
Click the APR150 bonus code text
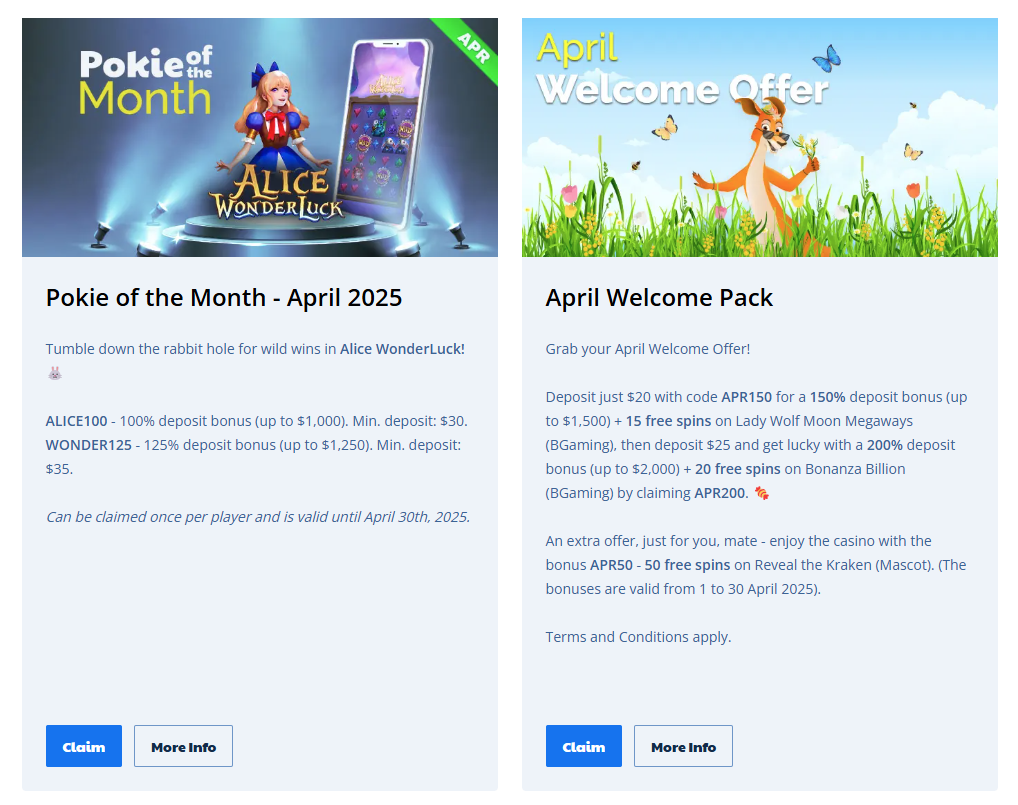pos(747,397)
